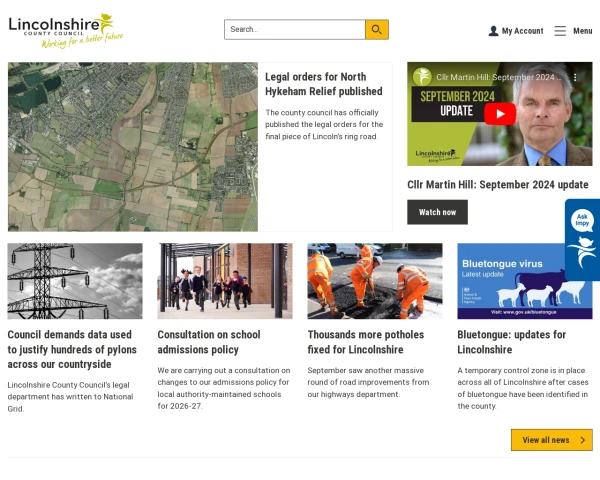Open the YouTube video options three-dot icon
This screenshot has height=480, width=600.
[575, 77]
